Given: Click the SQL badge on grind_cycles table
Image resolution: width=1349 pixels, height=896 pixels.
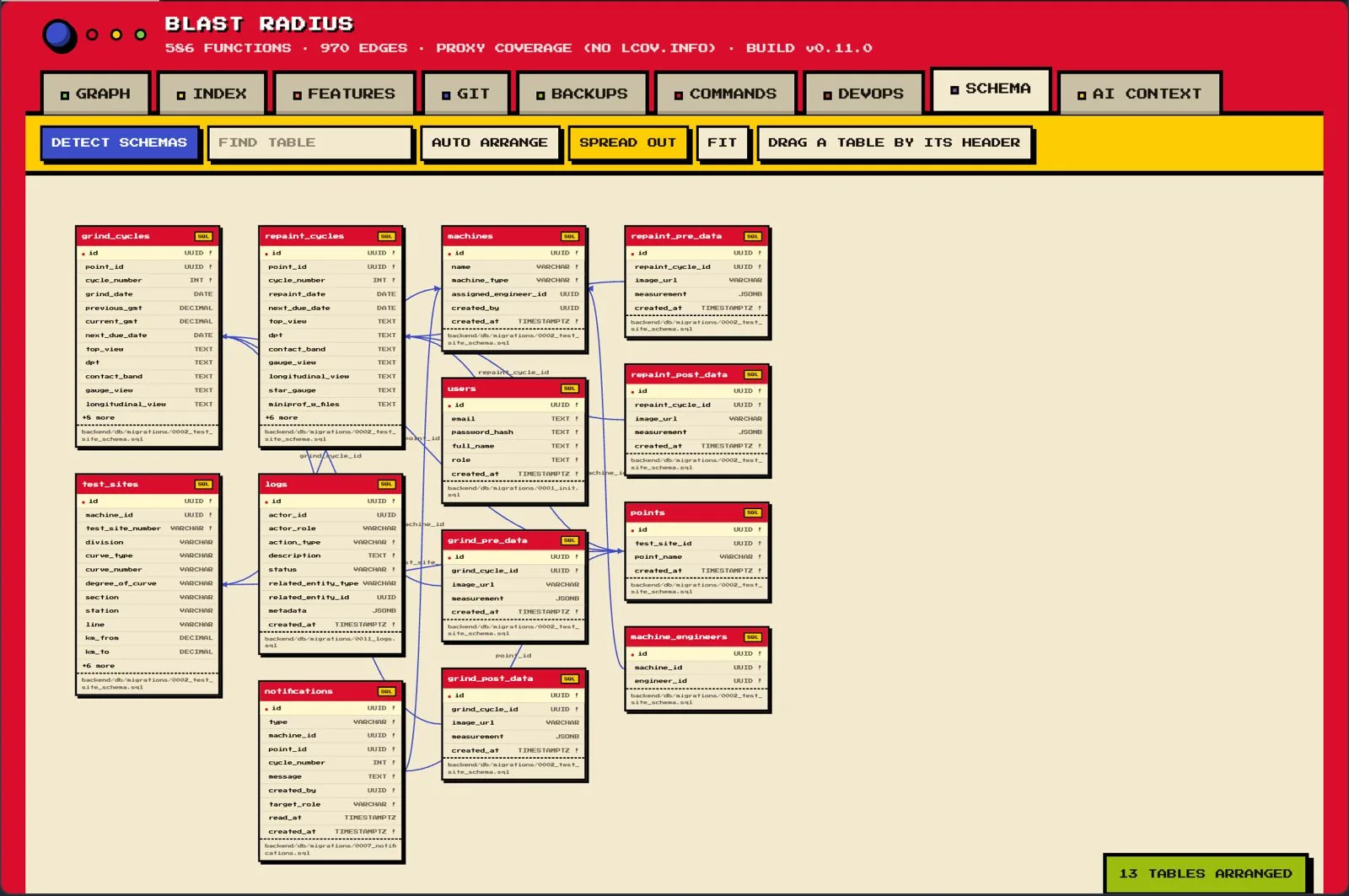Looking at the screenshot, I should point(203,237).
